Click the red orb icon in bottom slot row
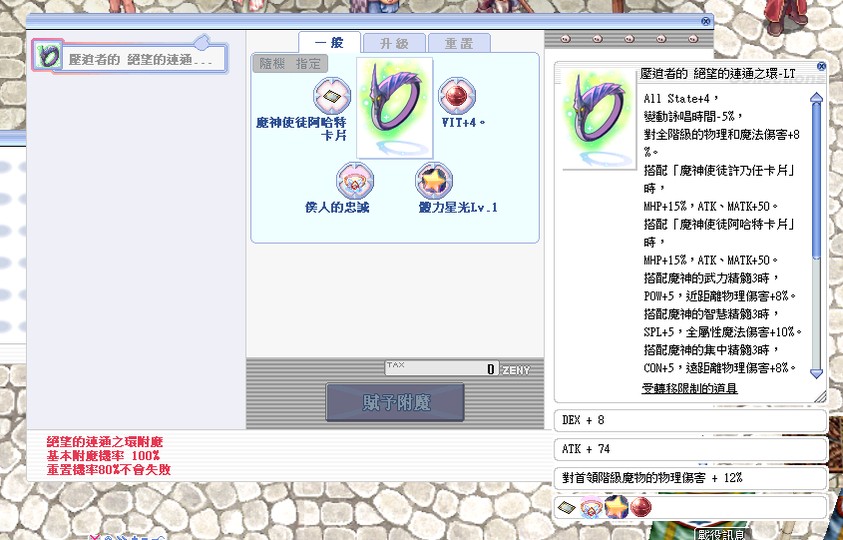Viewport: 843px width, 540px height. 639,508
